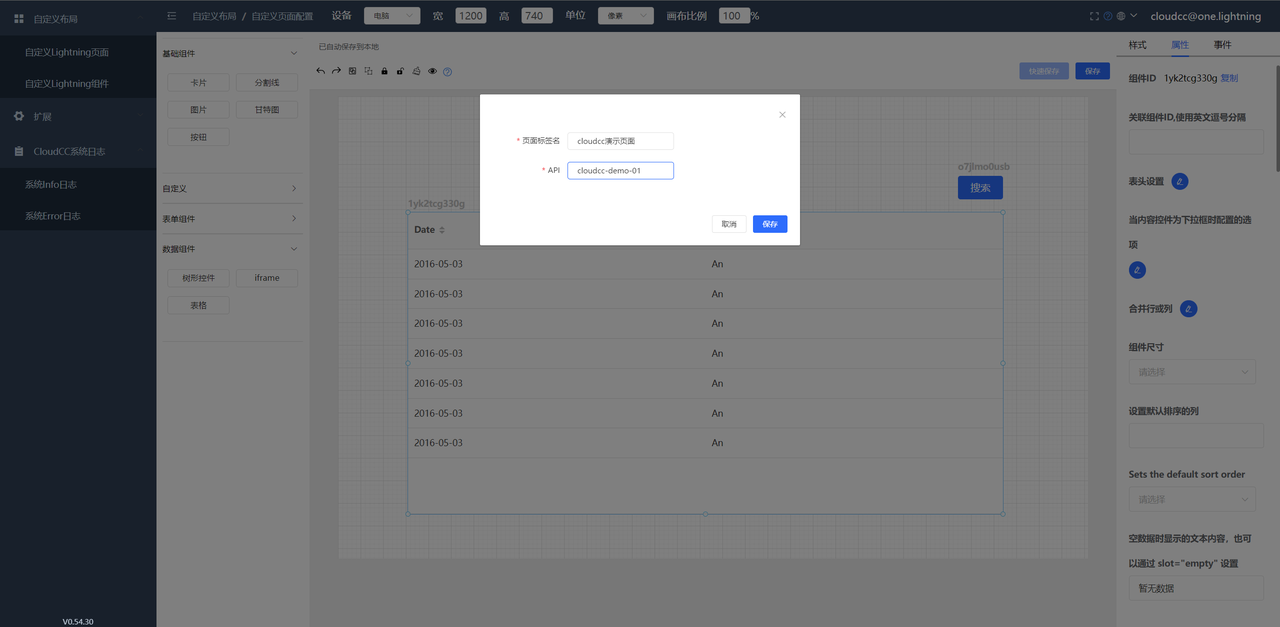
Task: Open the 单位 unit dropdown
Action: (625, 16)
